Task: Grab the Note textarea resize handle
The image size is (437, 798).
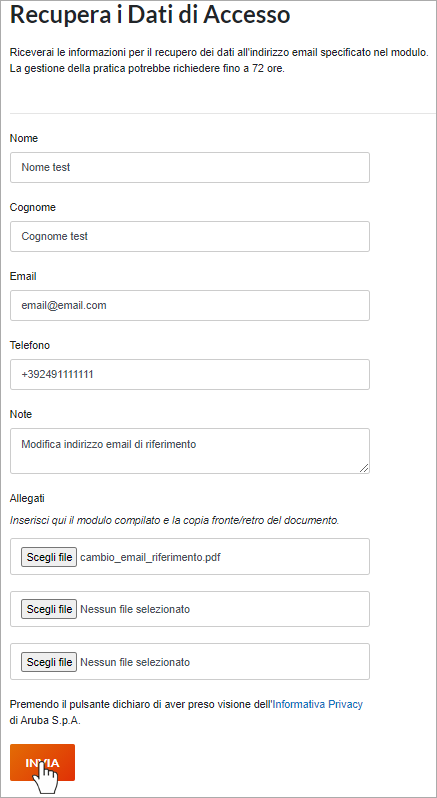Action: pos(364,468)
